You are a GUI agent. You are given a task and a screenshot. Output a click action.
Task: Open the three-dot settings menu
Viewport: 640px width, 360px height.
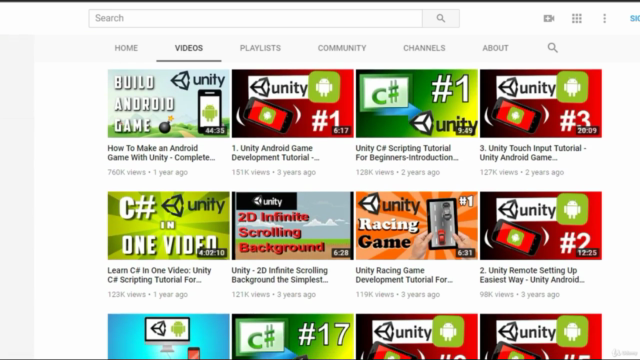click(604, 18)
